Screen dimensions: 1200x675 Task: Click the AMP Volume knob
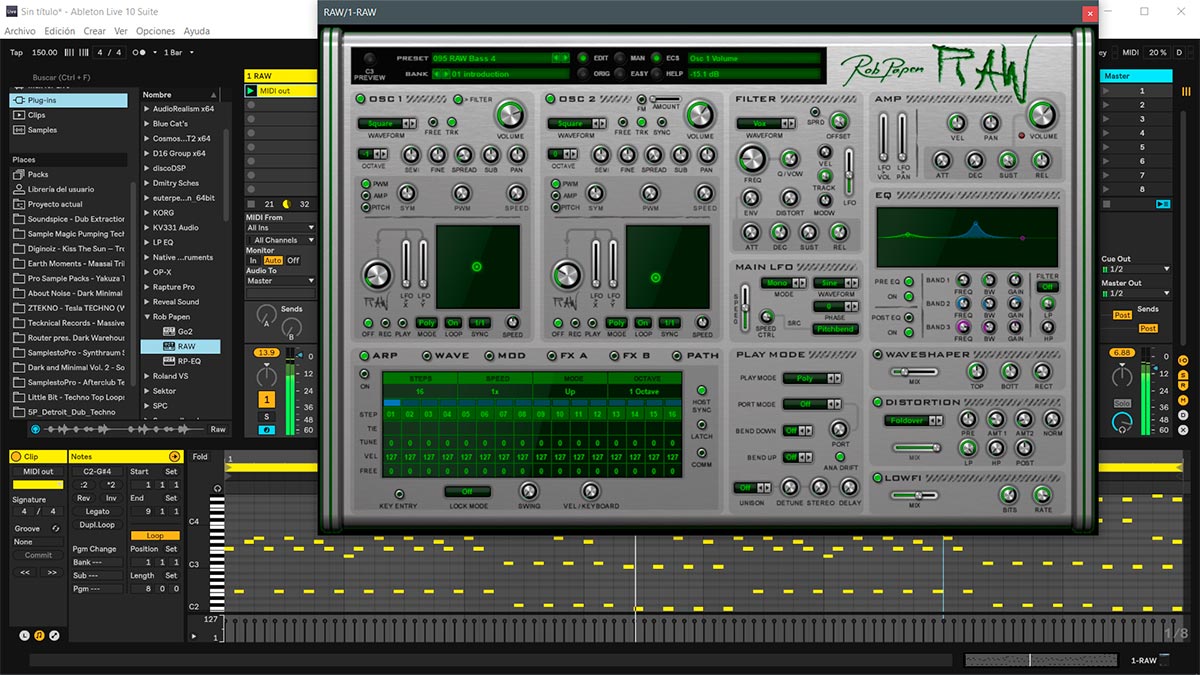pos(1043,116)
